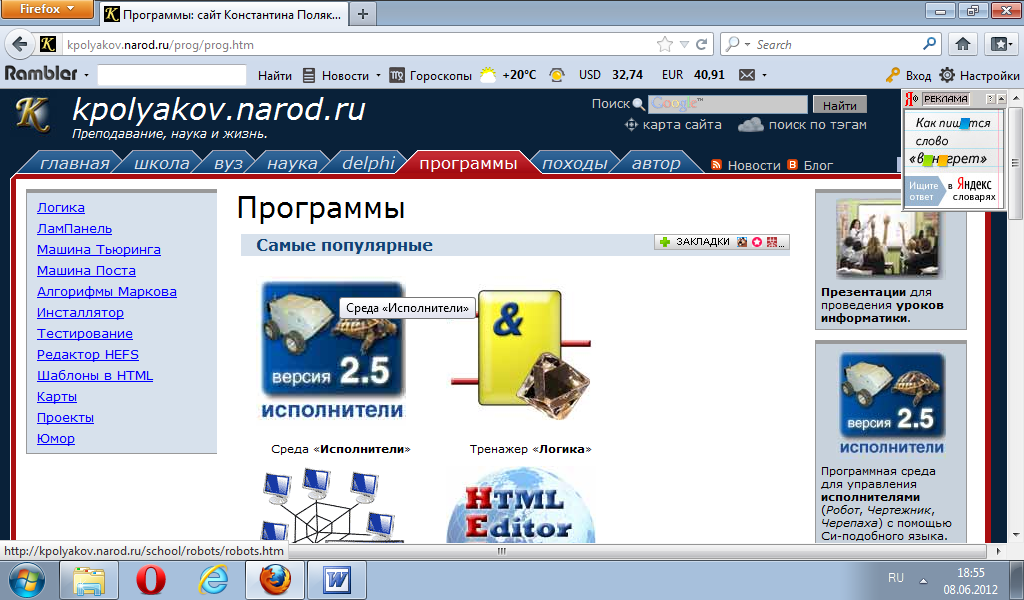This screenshot has width=1024, height=600.
Task: Switch to the главная site tab
Action: click(74, 163)
